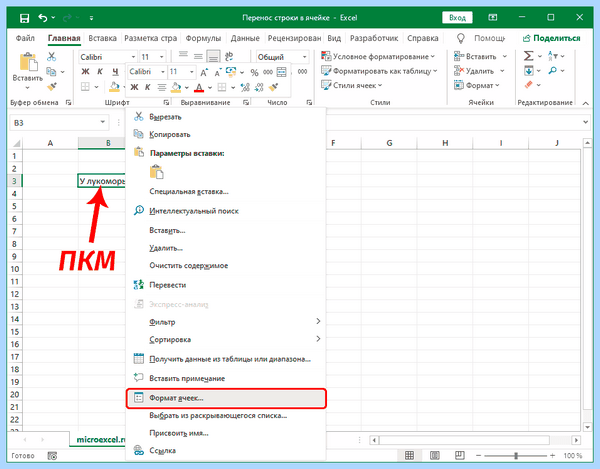Toggle Italic К in the mini toolbar
Image resolution: width=600 pixels, height=469 pixels.
point(148,88)
